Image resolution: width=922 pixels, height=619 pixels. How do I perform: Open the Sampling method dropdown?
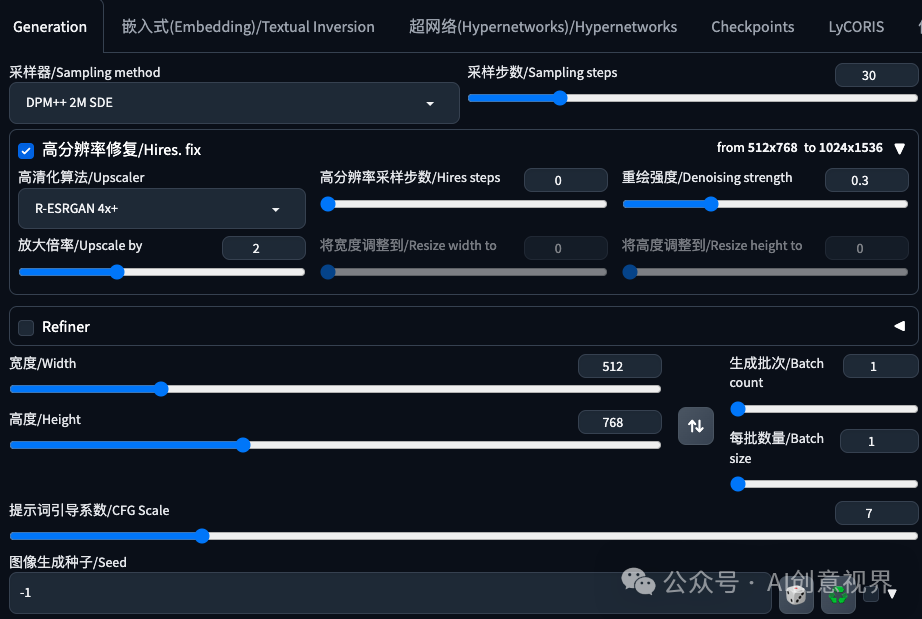point(234,103)
